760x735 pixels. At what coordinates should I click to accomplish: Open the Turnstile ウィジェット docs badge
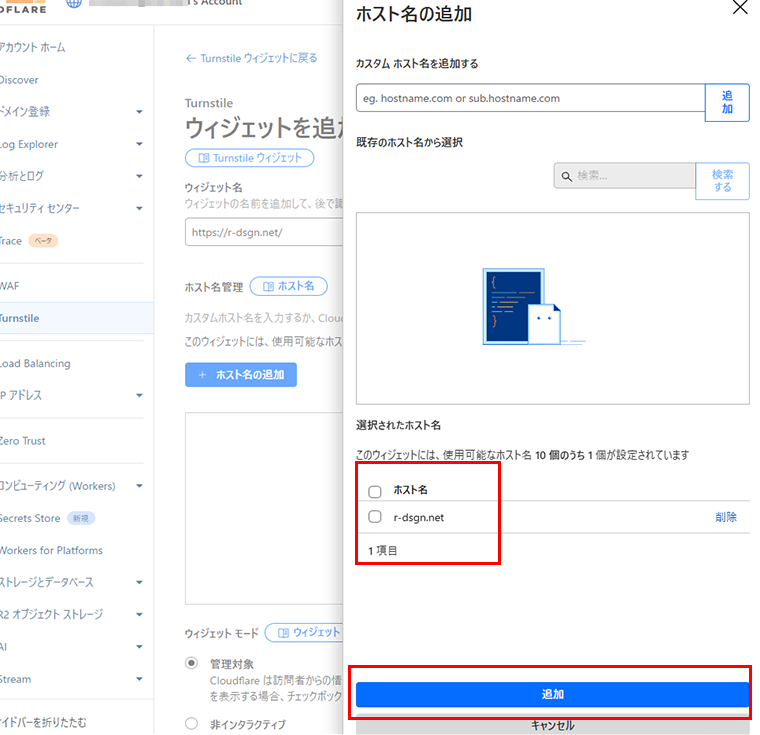pyautogui.click(x=250, y=158)
